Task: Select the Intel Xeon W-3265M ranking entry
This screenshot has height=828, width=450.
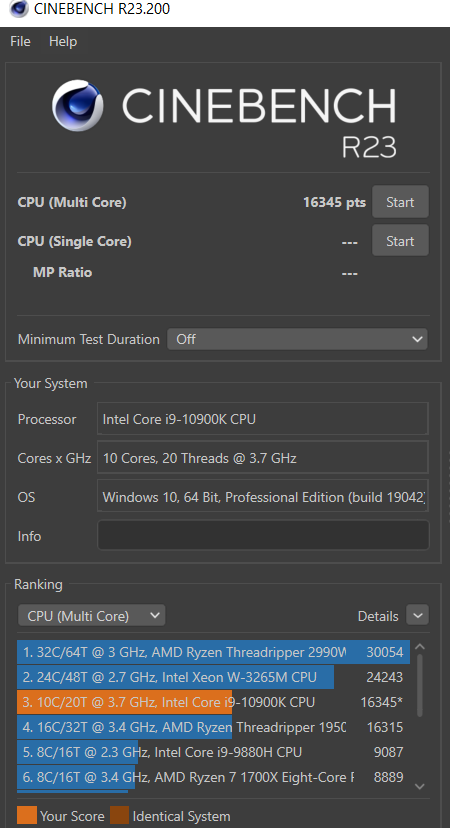Action: coord(213,677)
